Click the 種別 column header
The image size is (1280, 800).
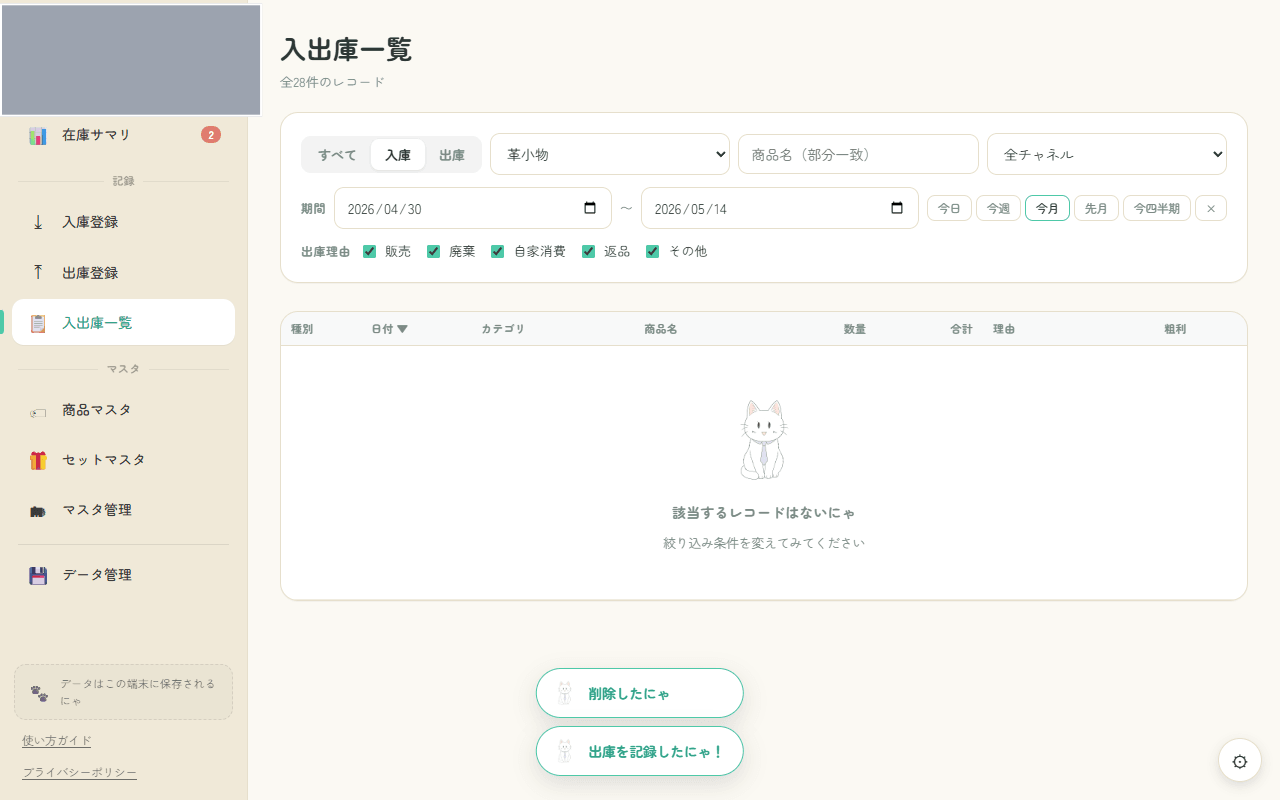302,329
